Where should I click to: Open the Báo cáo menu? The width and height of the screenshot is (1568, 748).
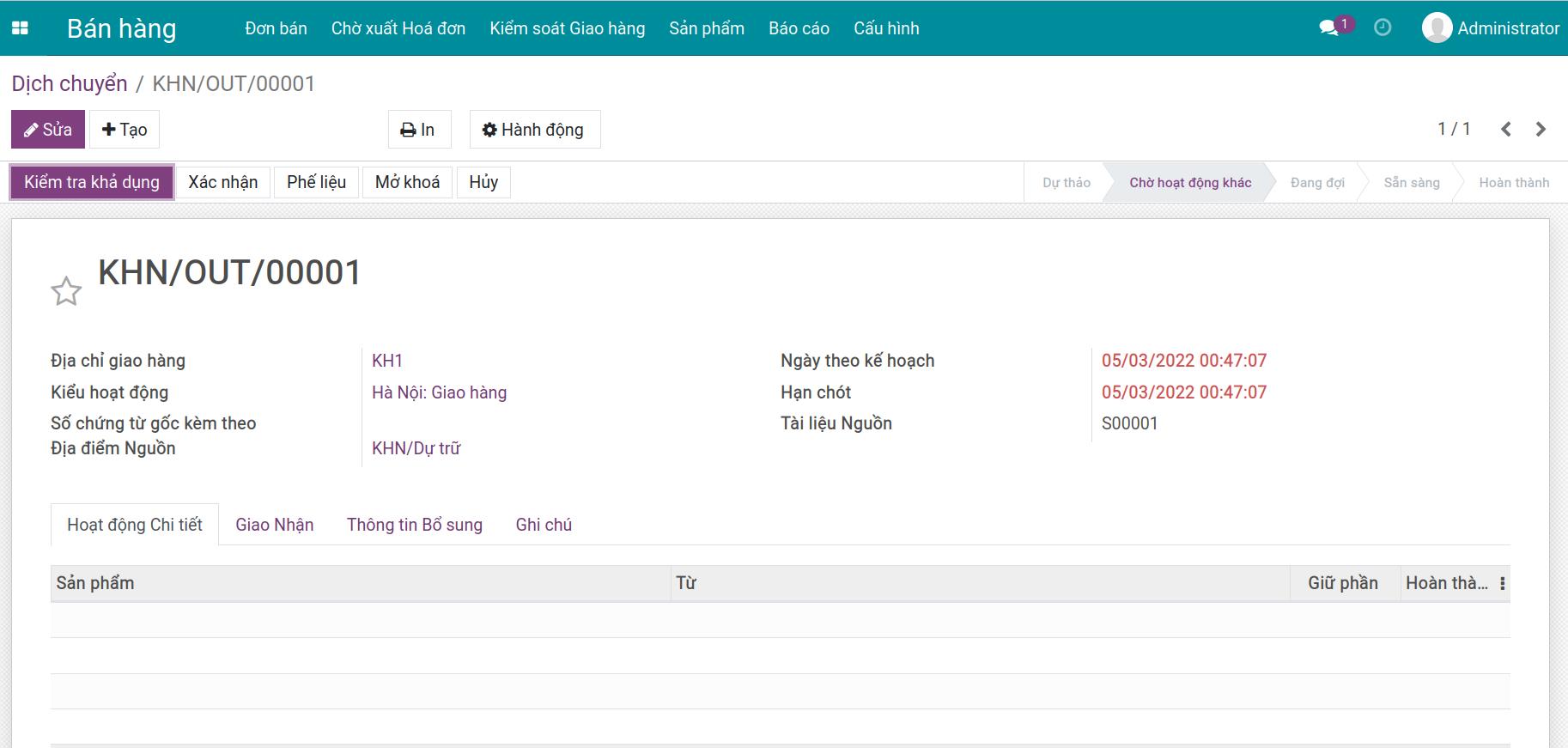(x=799, y=28)
